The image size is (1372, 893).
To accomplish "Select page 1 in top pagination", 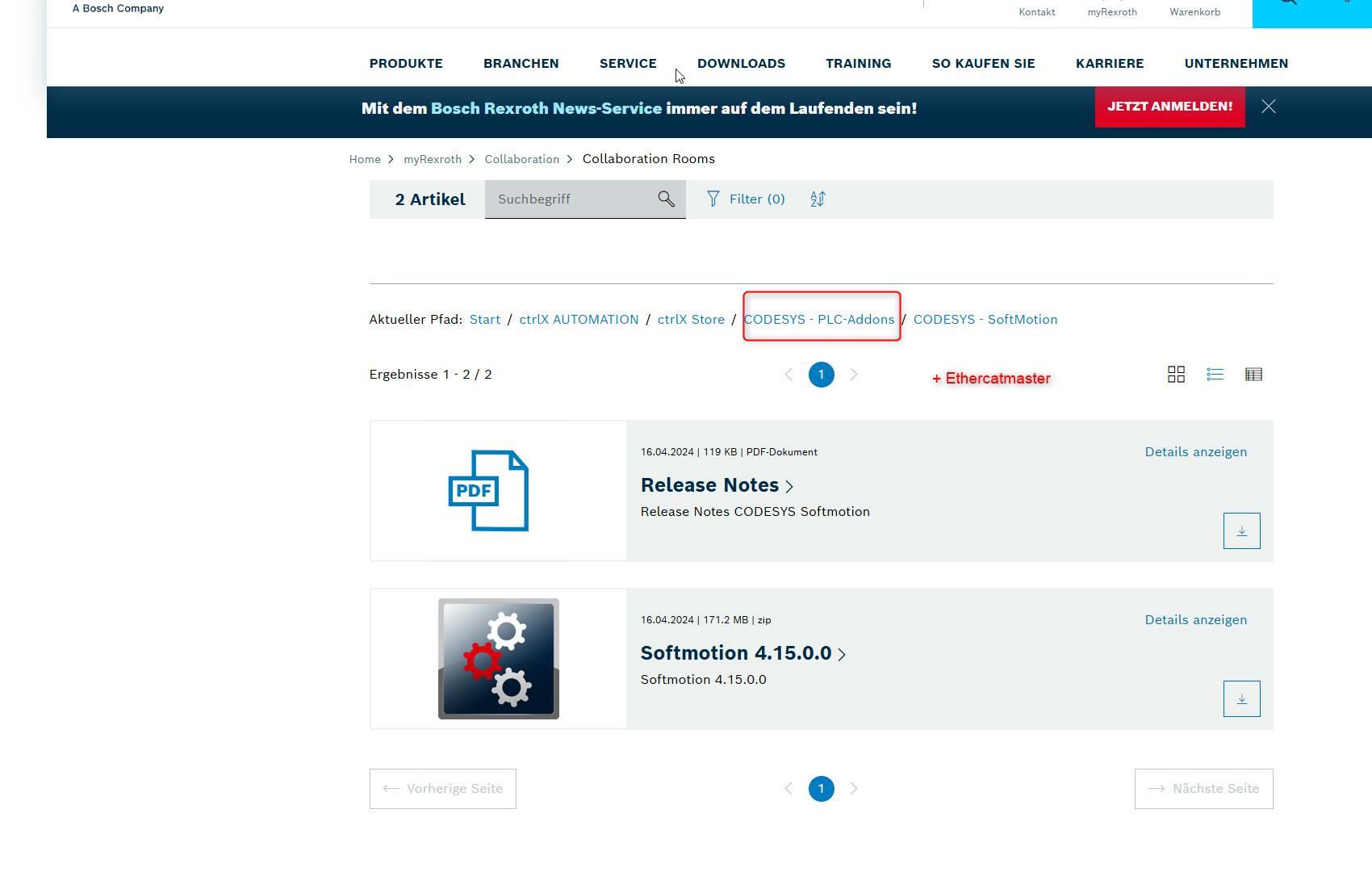I will 822,375.
